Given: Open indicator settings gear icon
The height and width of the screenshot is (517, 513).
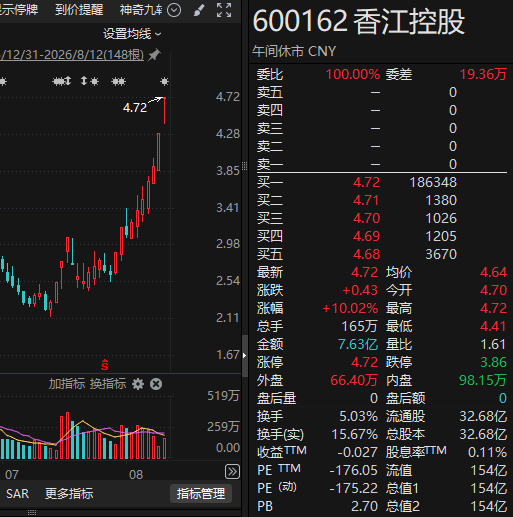Looking at the screenshot, I should click(x=138, y=384).
